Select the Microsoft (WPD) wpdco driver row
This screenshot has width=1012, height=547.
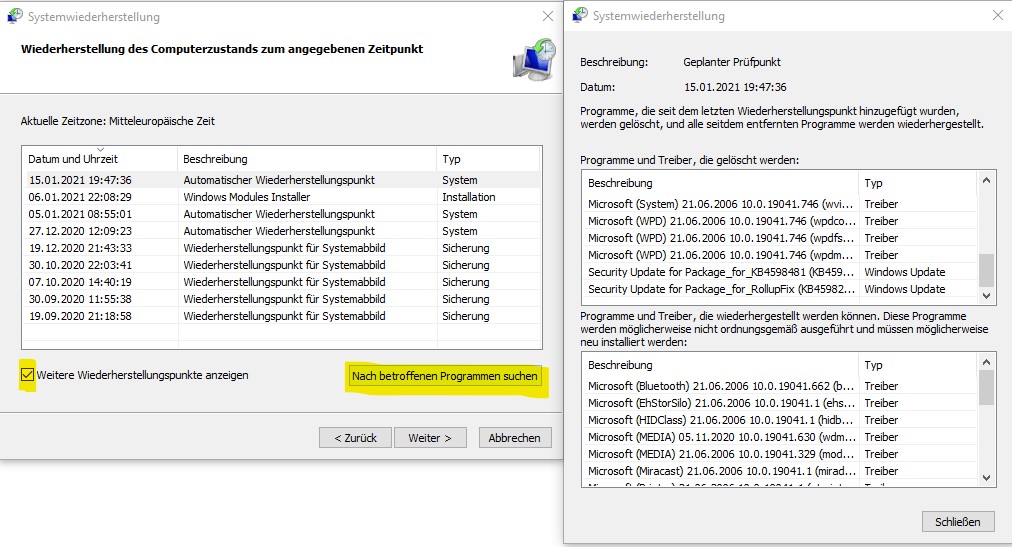(780, 221)
